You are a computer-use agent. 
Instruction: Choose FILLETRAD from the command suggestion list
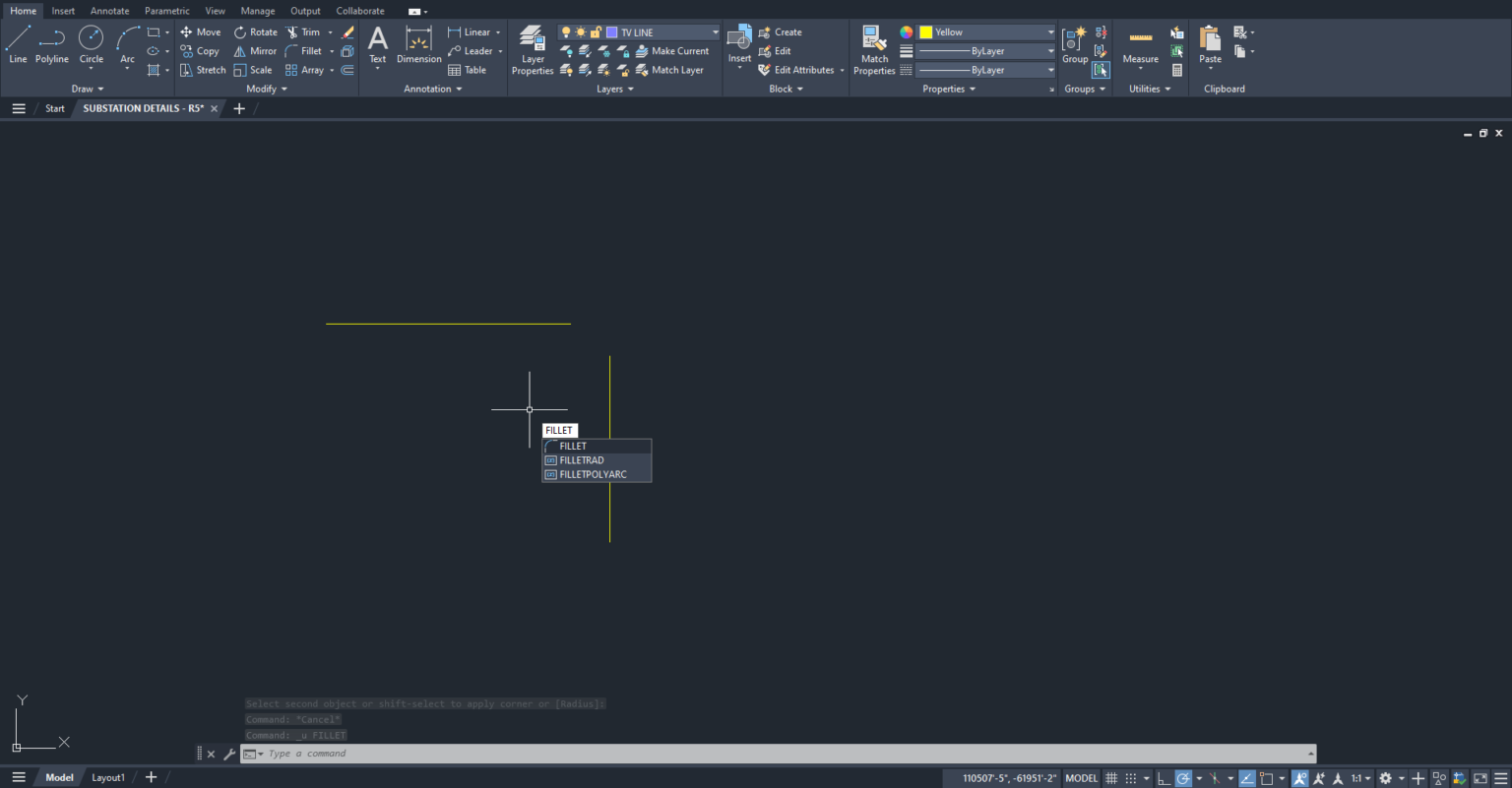click(x=582, y=459)
